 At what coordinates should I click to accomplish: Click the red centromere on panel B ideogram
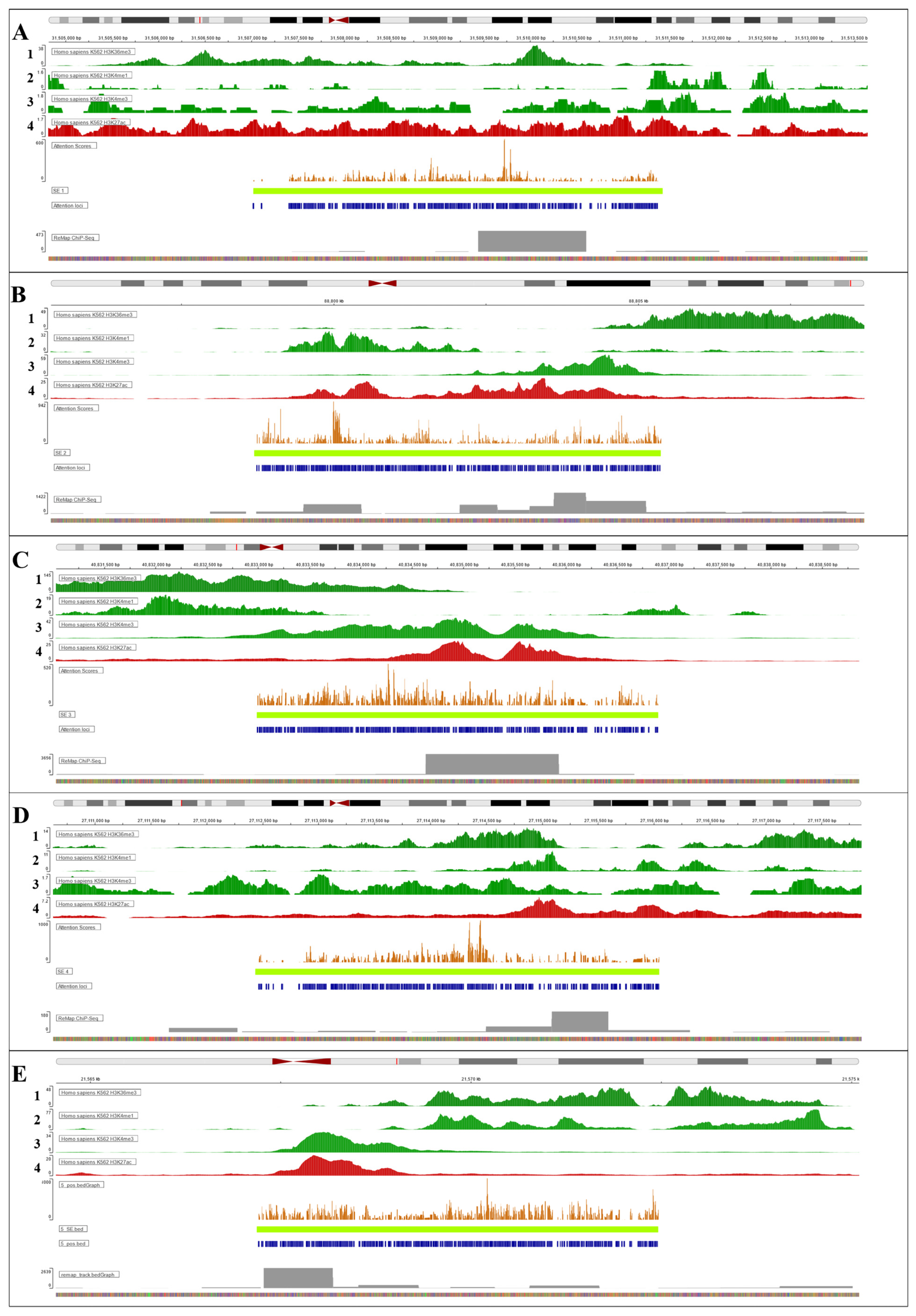click(x=382, y=283)
